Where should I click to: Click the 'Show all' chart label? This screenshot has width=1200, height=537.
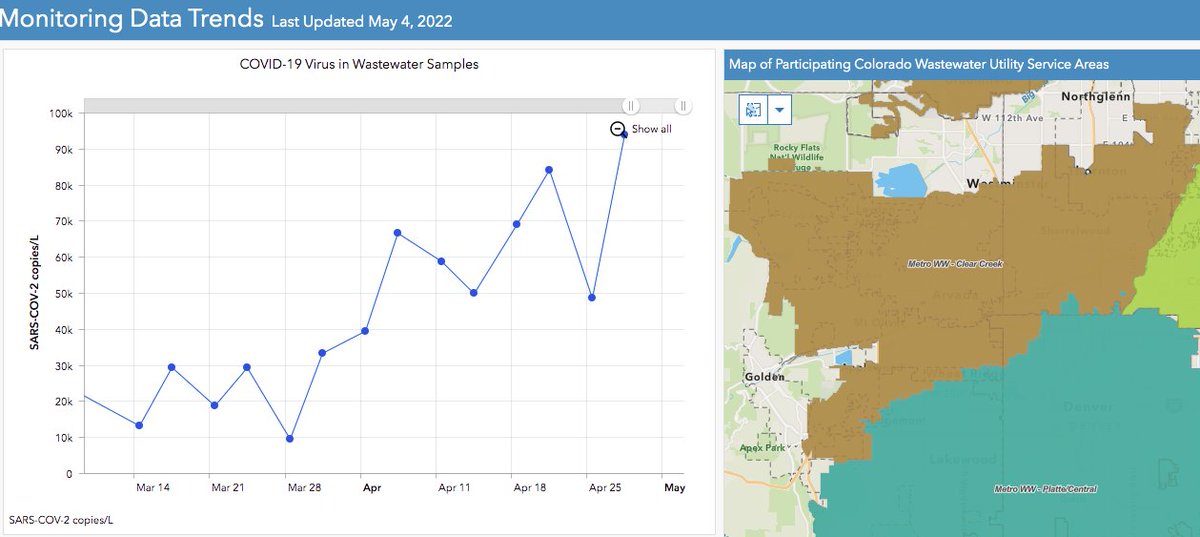click(651, 129)
